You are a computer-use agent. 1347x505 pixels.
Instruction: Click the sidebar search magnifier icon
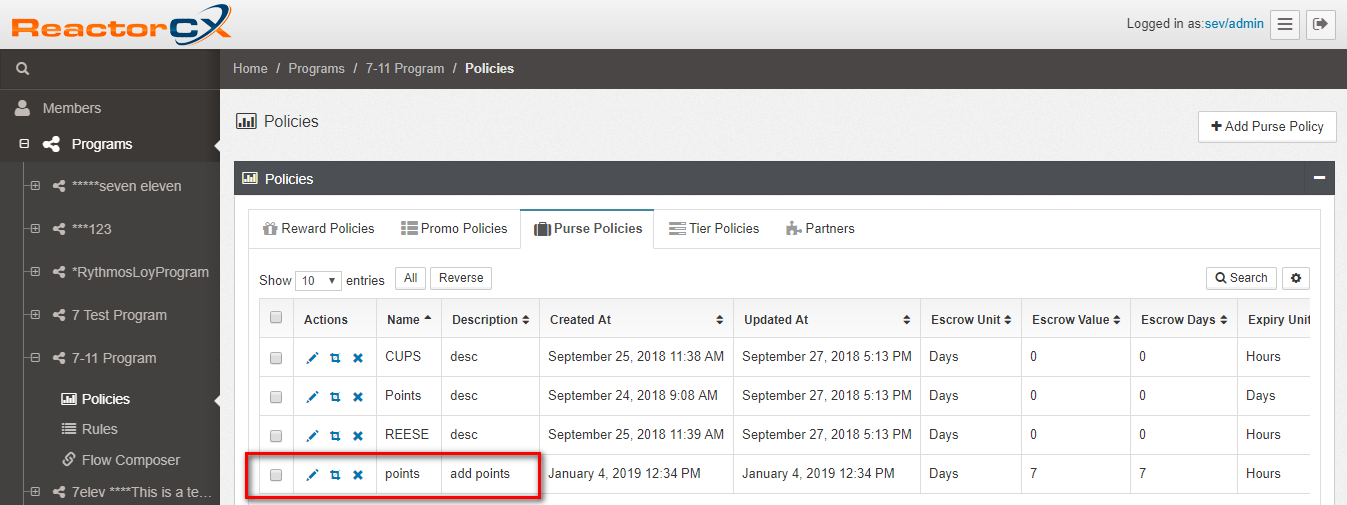[x=23, y=69]
